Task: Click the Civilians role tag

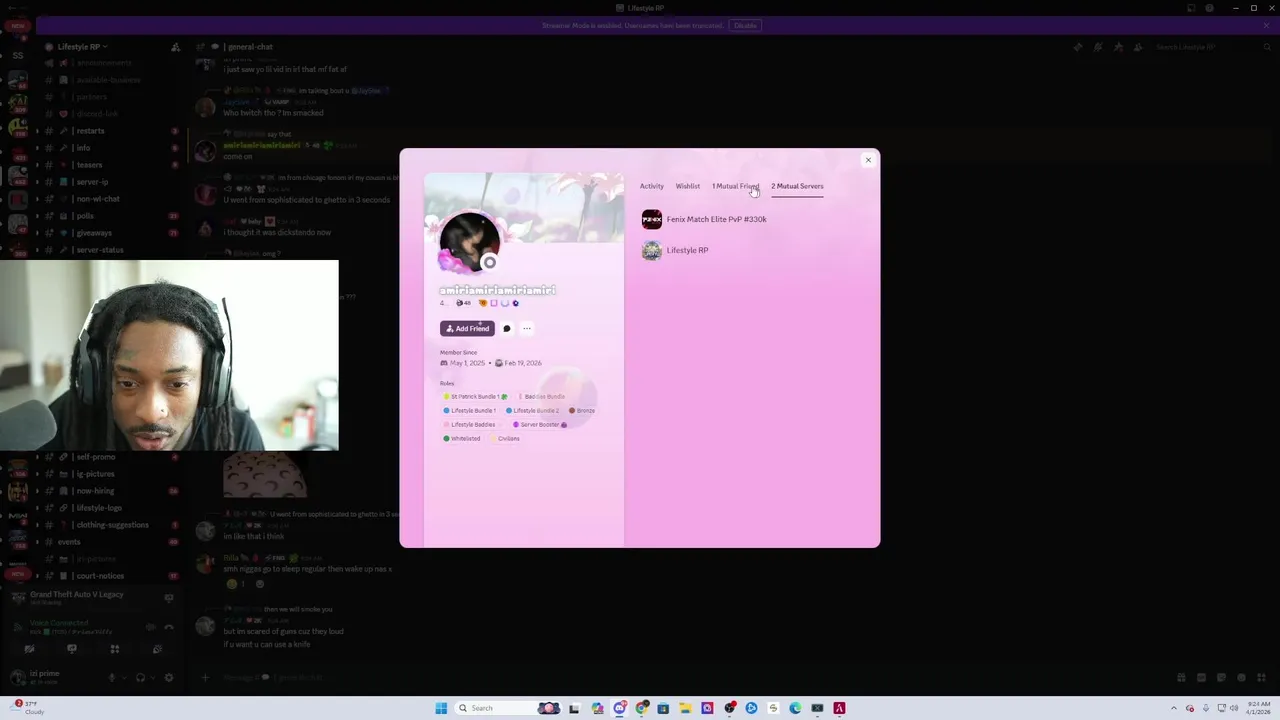Action: [505, 438]
